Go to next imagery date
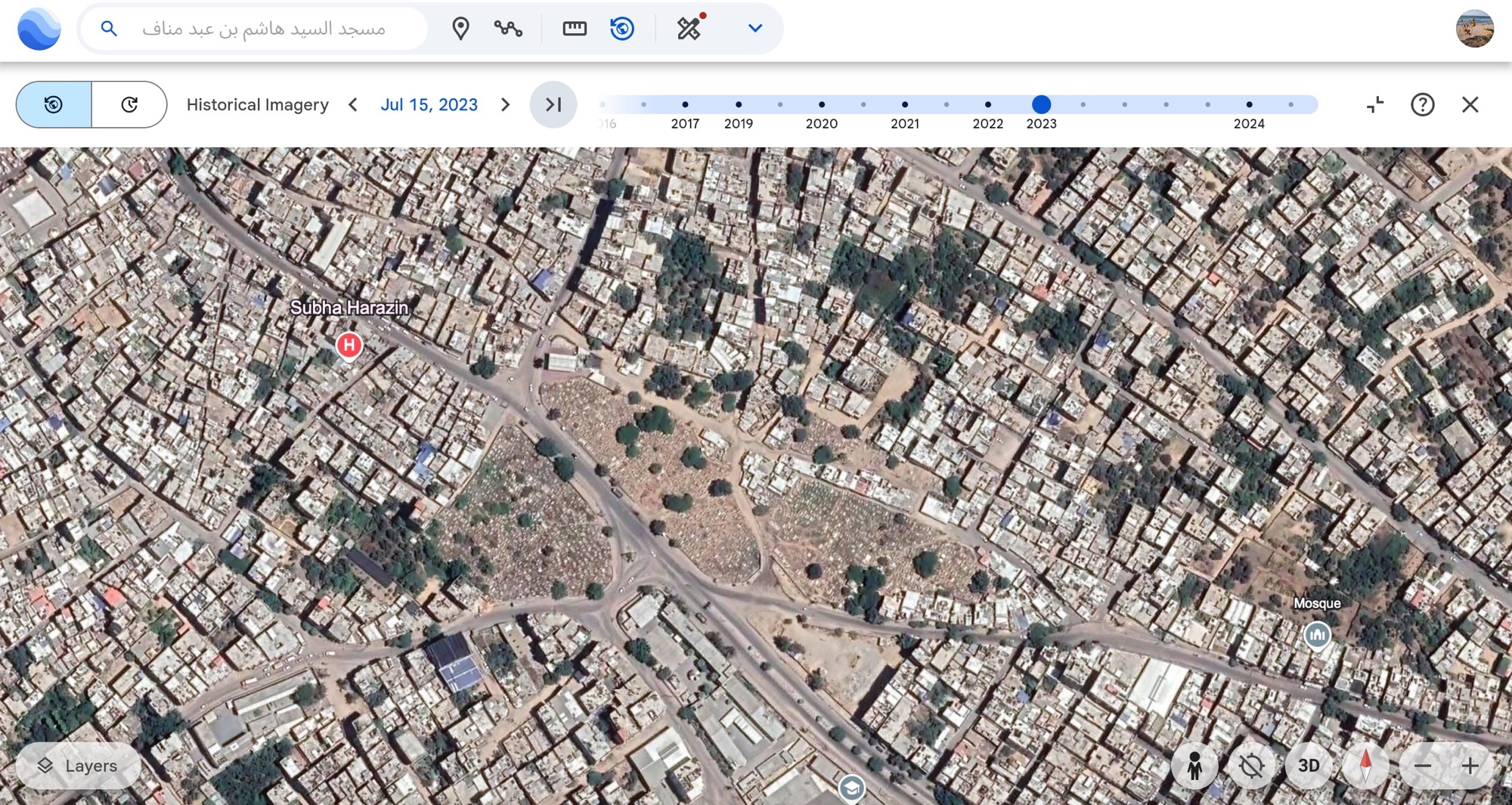The image size is (1512, 805). click(x=506, y=104)
